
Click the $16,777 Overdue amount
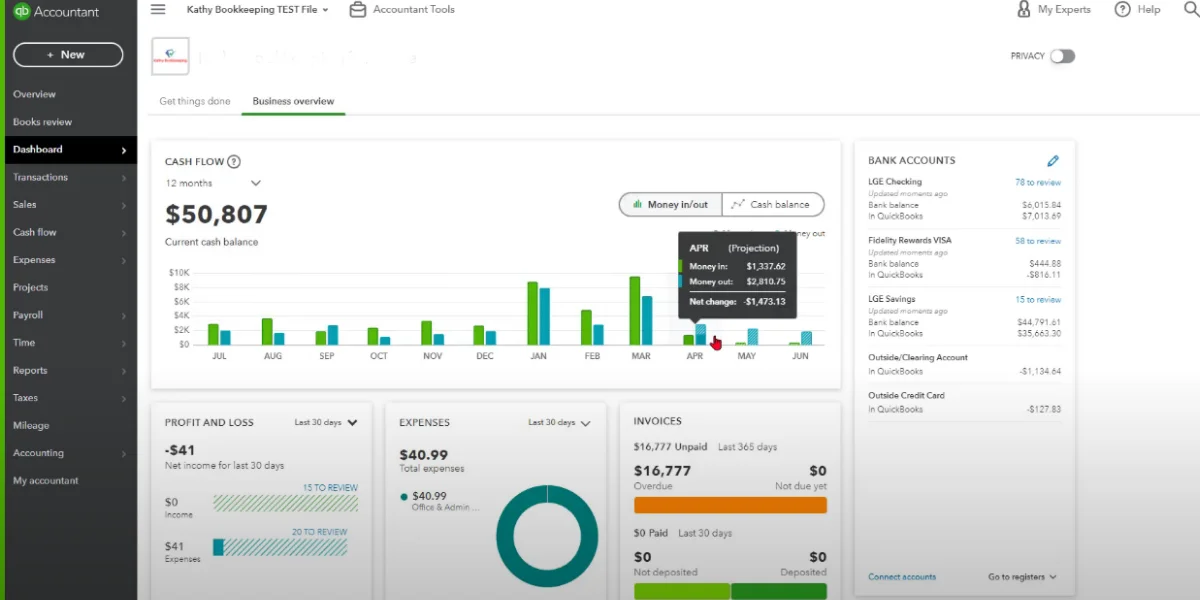tap(662, 471)
